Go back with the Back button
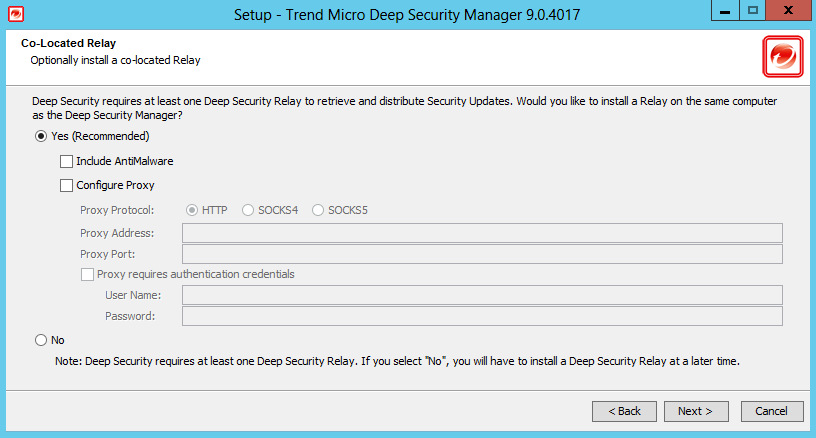This screenshot has height=438, width=816. pyautogui.click(x=625, y=411)
